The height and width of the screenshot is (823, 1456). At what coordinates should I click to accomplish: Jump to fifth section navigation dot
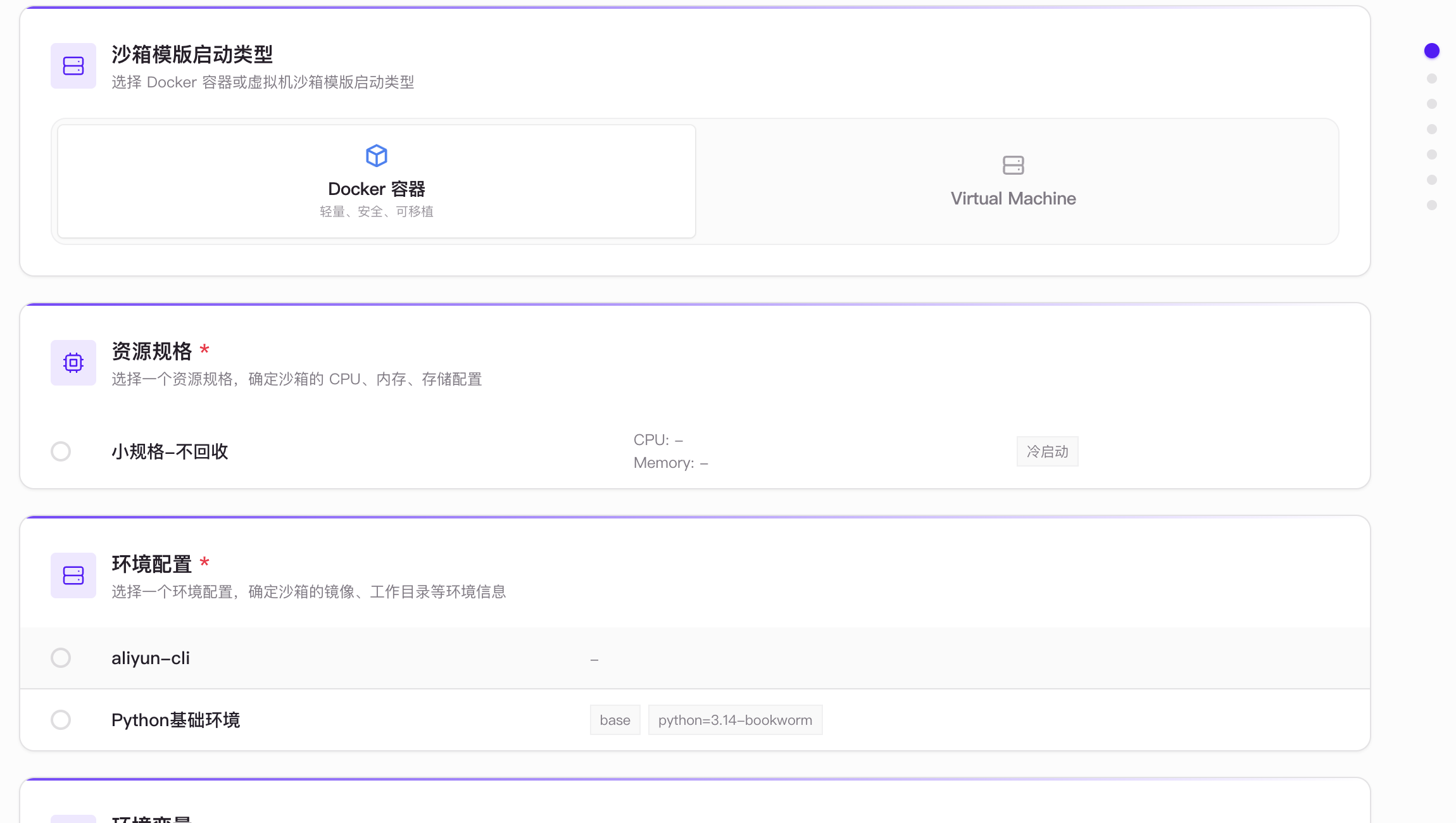click(x=1432, y=154)
